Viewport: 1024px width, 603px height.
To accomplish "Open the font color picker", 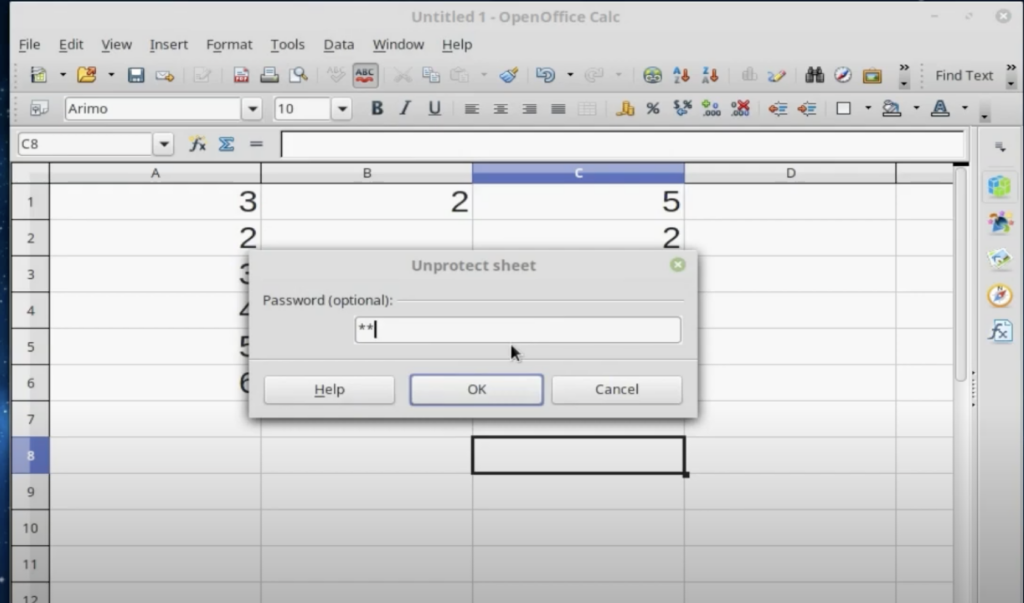I will (942, 109).
